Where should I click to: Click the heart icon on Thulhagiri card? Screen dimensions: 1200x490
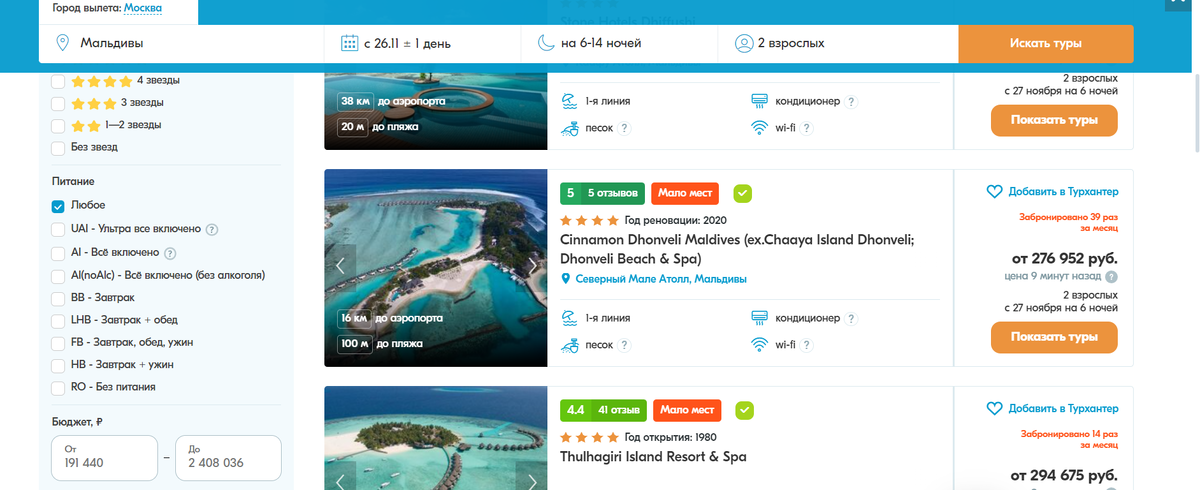pyautogui.click(x=994, y=408)
